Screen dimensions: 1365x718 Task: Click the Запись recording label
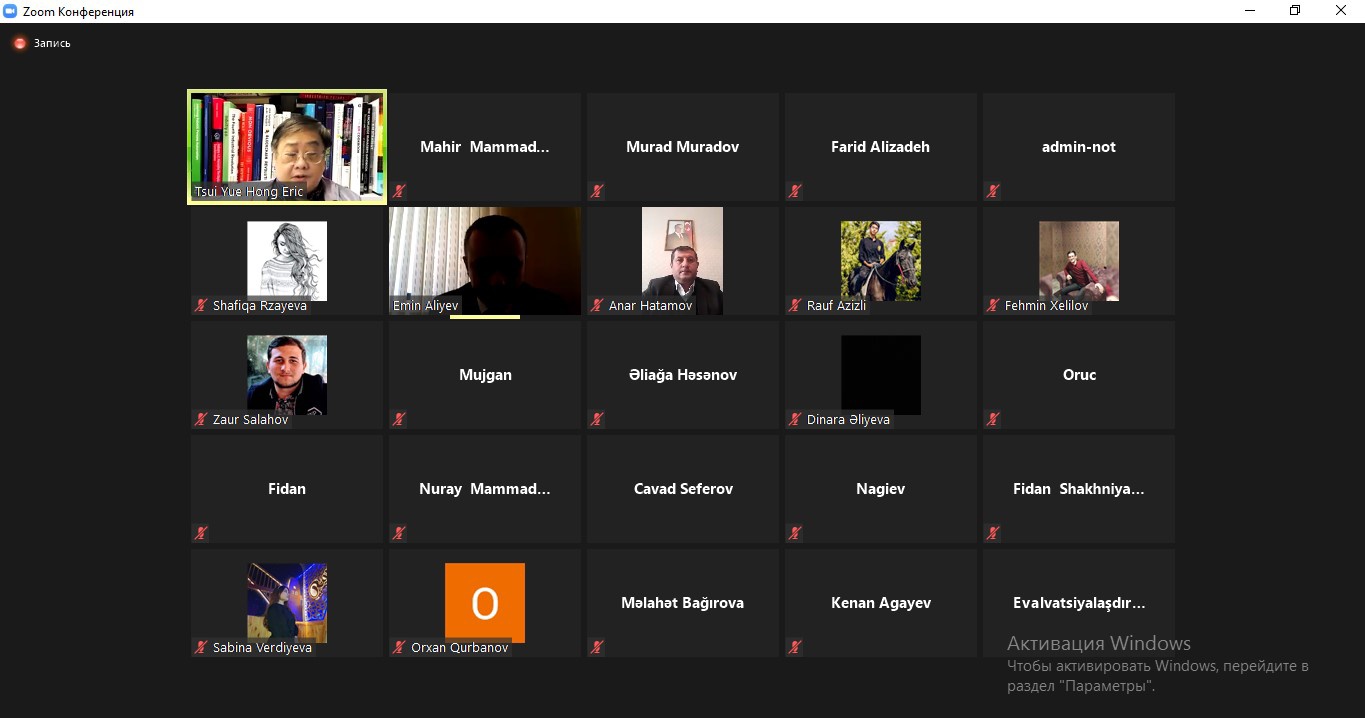click(52, 44)
